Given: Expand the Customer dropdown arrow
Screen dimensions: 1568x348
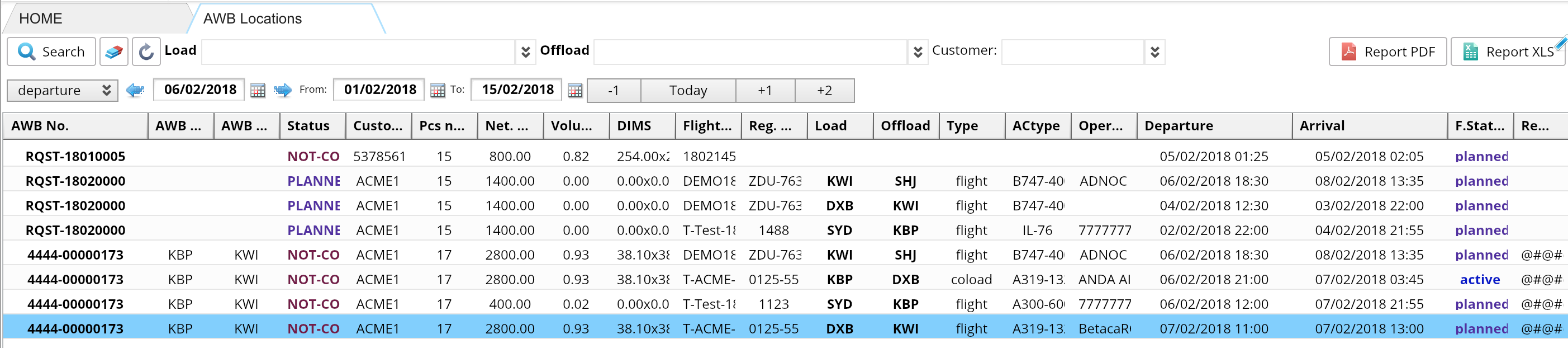Looking at the screenshot, I should 1154,53.
